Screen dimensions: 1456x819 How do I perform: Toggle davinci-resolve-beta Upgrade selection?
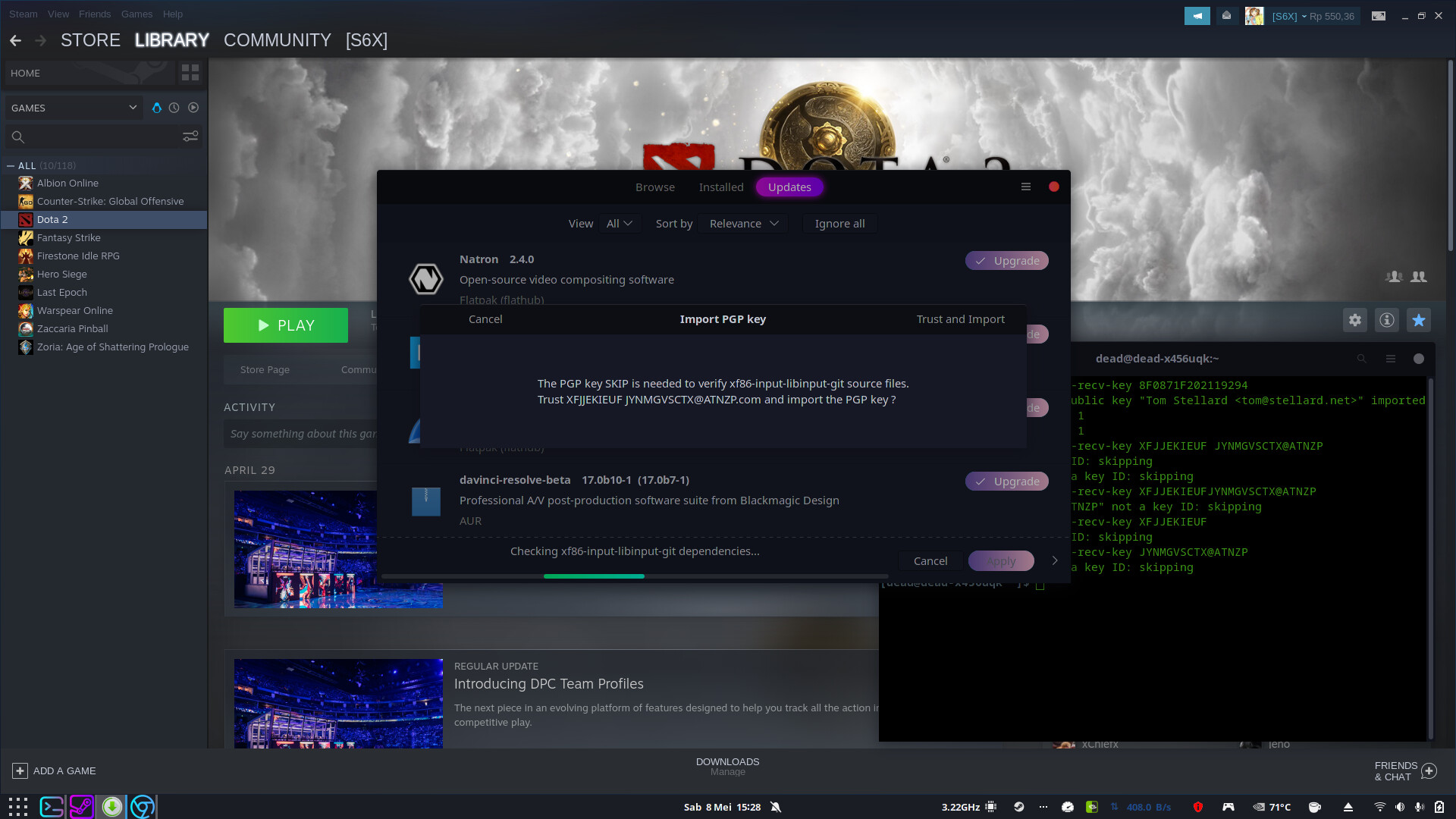tap(1006, 482)
